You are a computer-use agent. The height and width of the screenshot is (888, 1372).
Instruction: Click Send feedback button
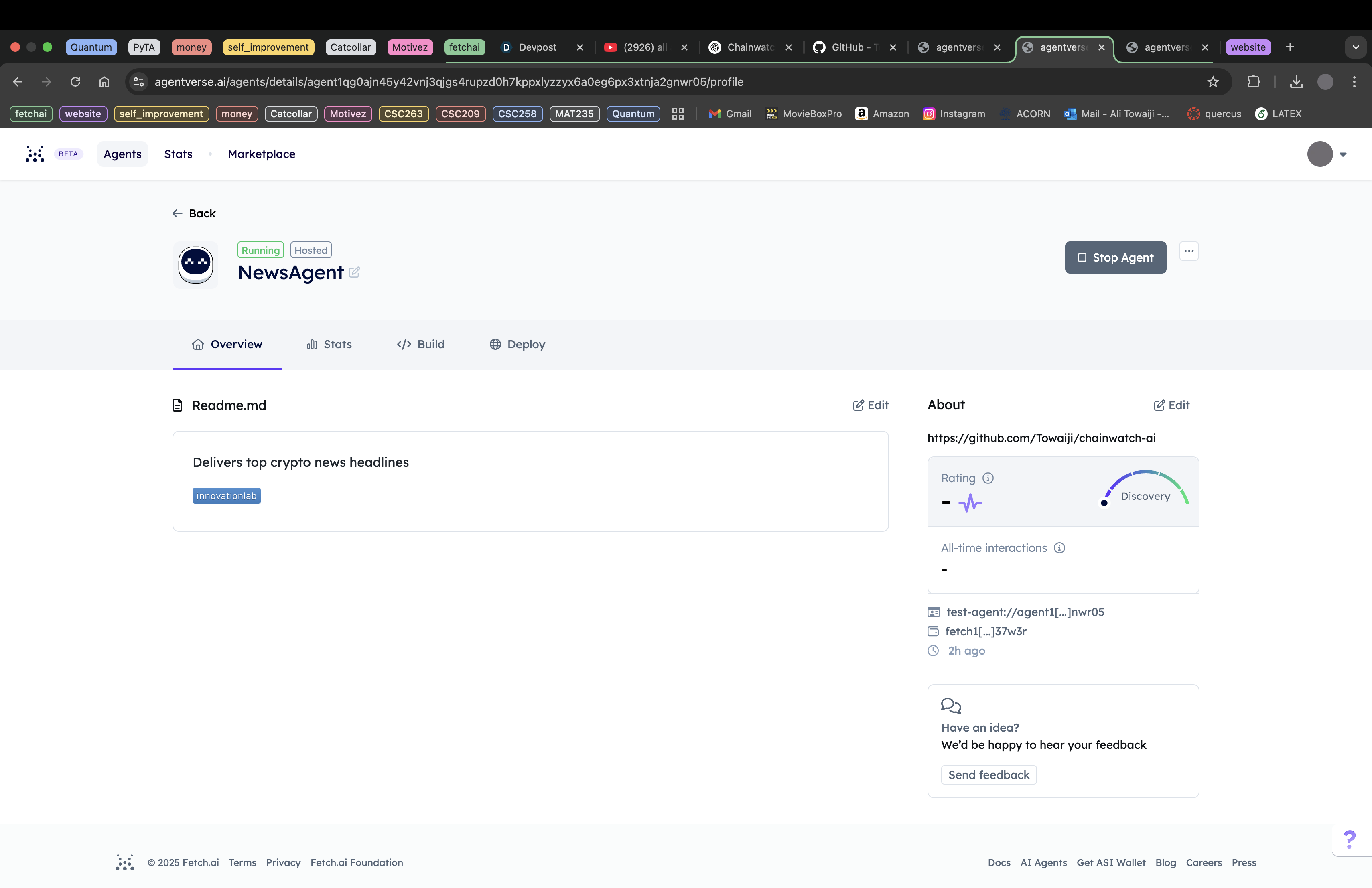click(x=988, y=775)
